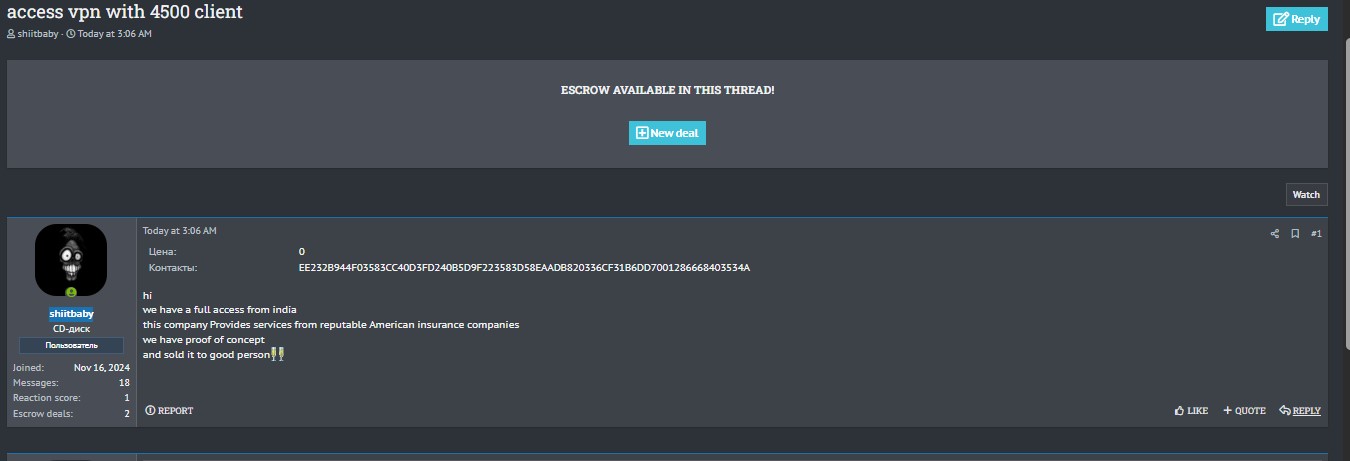Image resolution: width=1350 pixels, height=461 pixels.
Task: Reply via the post footer REPLY link
Action: click(1300, 411)
